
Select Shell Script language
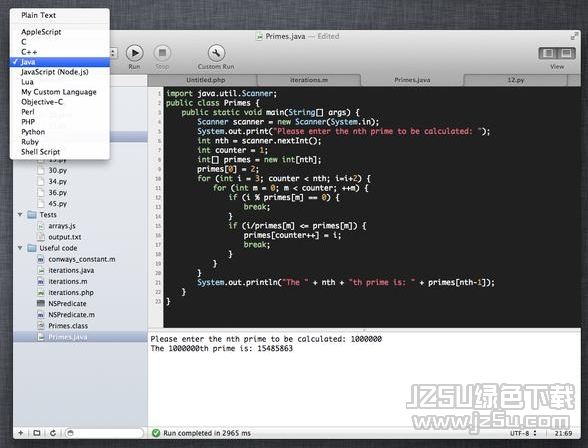(x=40, y=152)
